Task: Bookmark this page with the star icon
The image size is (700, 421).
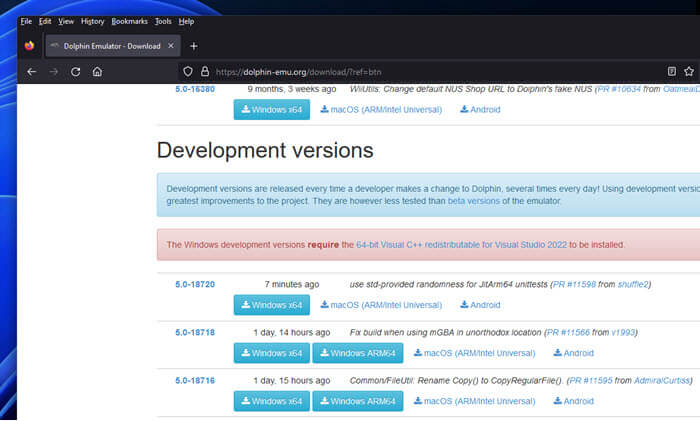Action: click(689, 71)
